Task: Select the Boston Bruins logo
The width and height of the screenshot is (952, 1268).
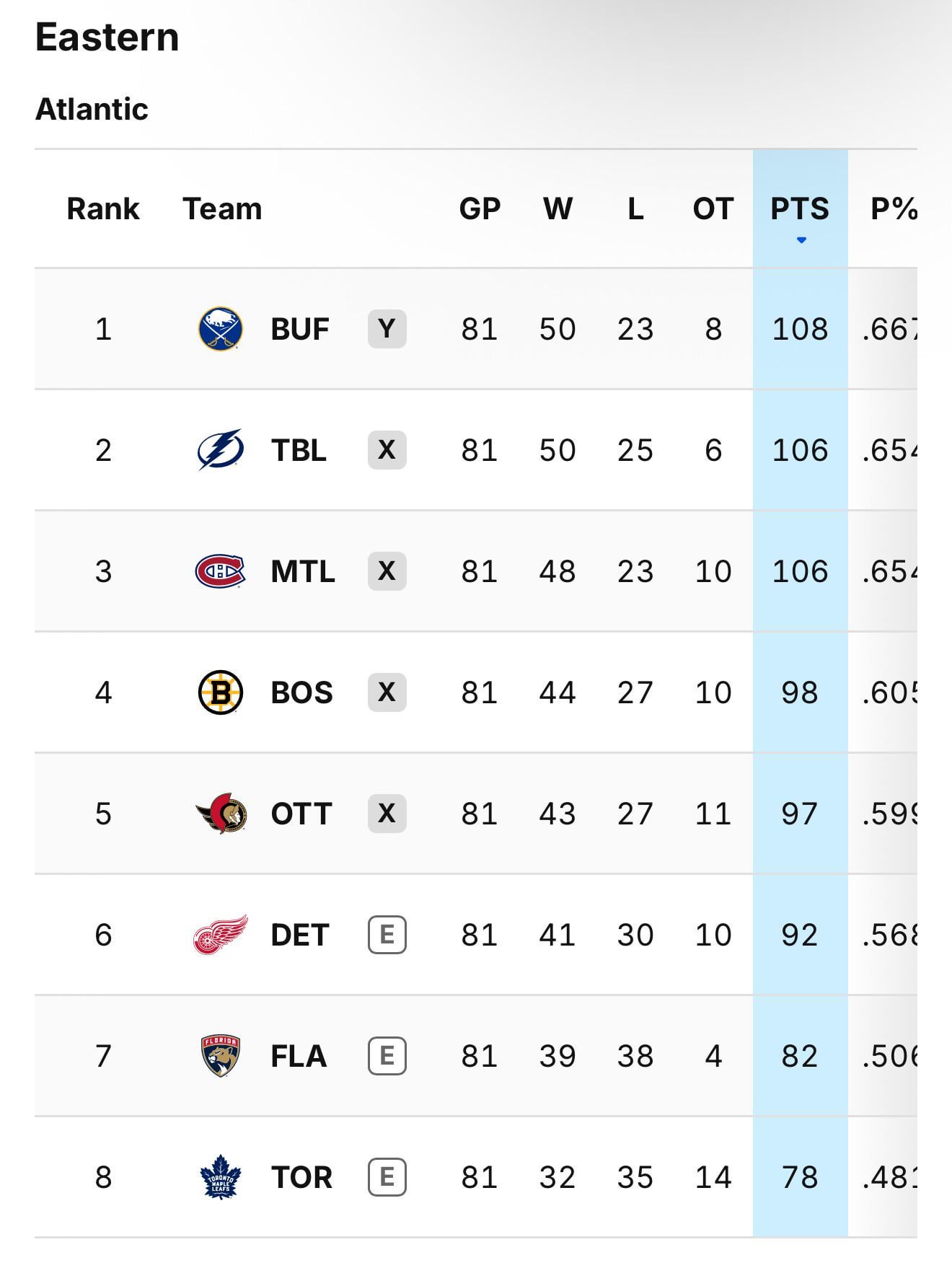Action: pyautogui.click(x=221, y=692)
